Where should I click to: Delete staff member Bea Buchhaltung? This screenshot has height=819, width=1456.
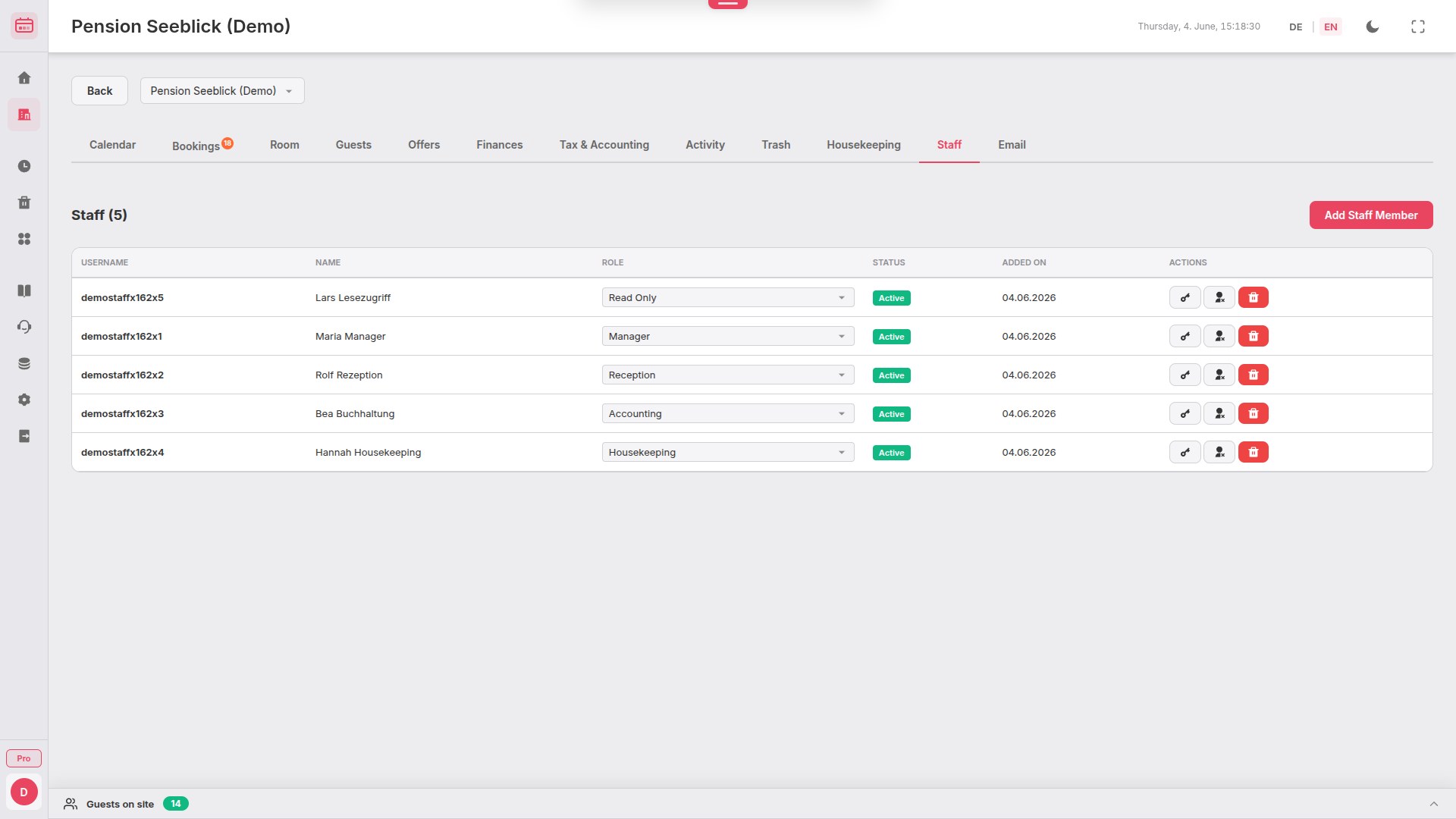(x=1254, y=414)
